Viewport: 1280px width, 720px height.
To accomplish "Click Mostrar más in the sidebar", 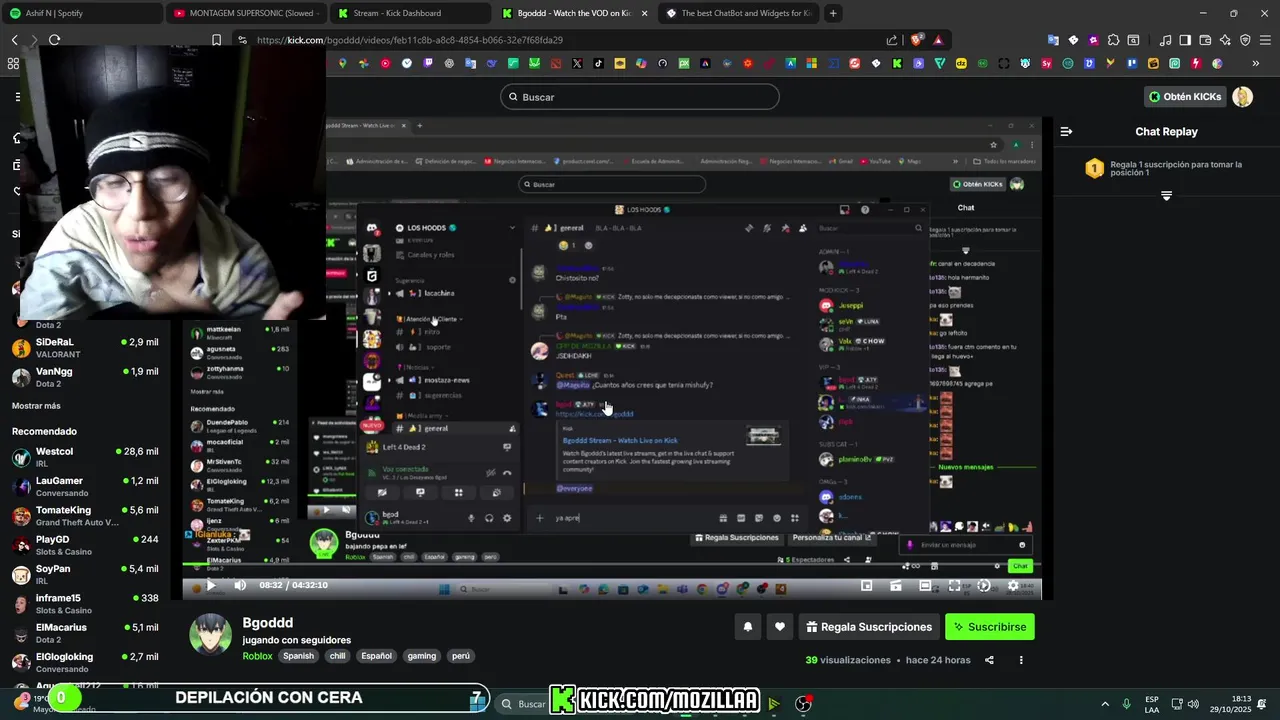I will click(36, 406).
